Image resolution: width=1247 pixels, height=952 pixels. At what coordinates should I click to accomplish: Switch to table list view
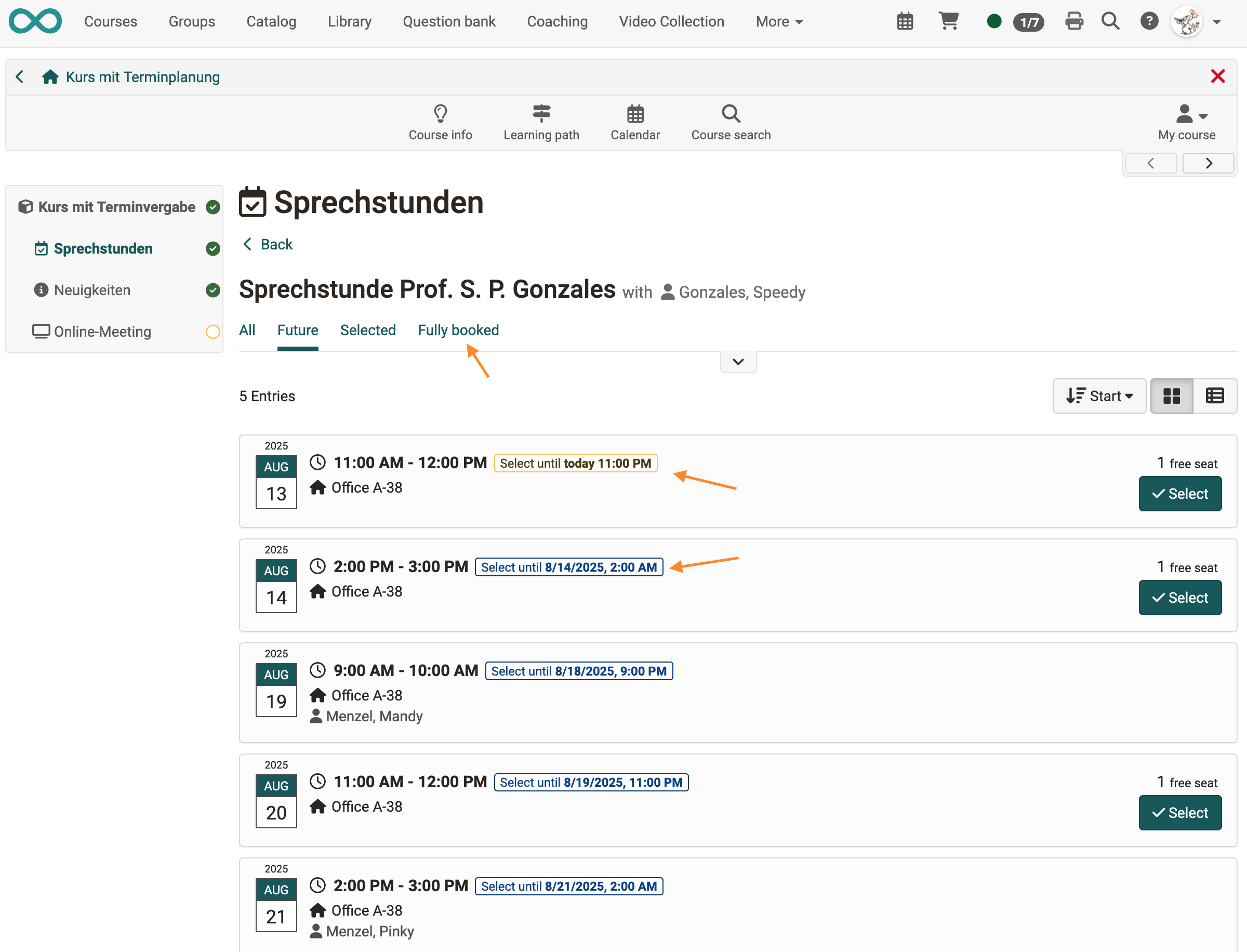[x=1214, y=396]
